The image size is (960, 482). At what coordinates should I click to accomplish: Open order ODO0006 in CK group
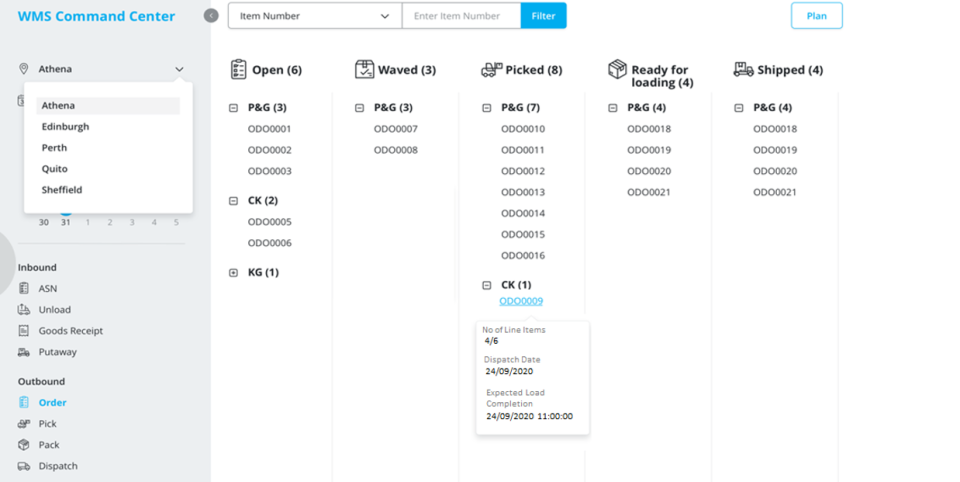(269, 243)
